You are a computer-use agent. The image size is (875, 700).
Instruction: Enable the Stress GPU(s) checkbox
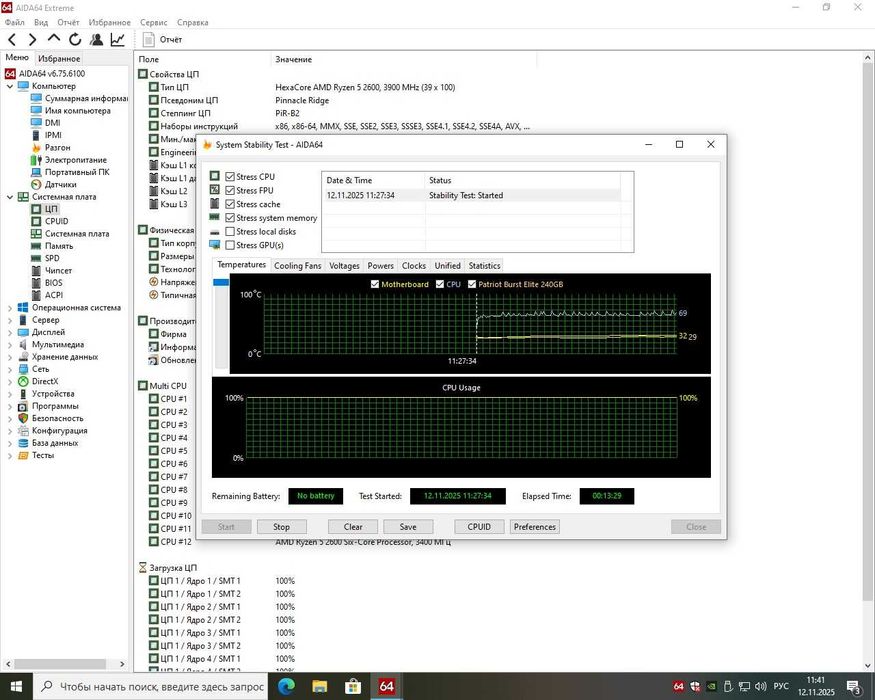[230, 245]
